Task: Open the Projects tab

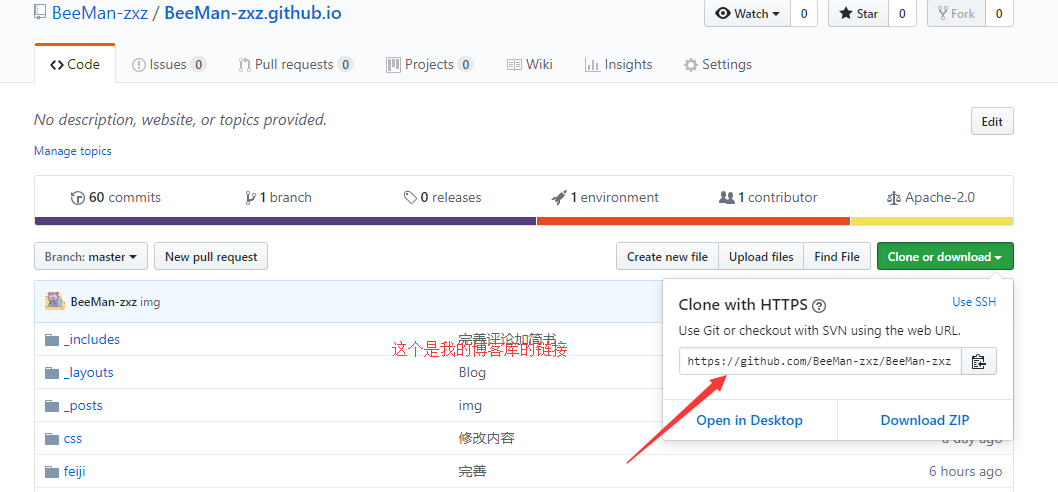Action: [429, 64]
